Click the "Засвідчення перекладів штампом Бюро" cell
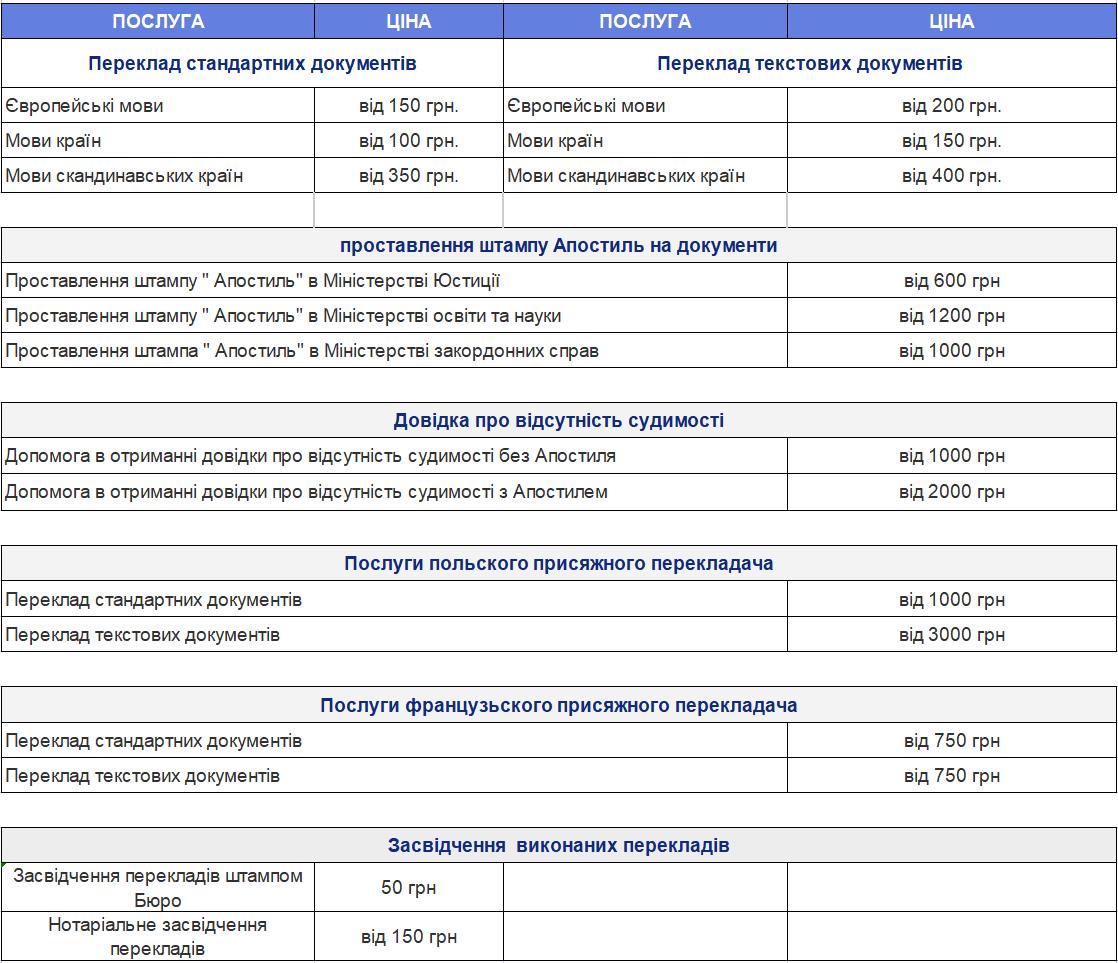Viewport: 1118px width, 963px height. (x=158, y=888)
